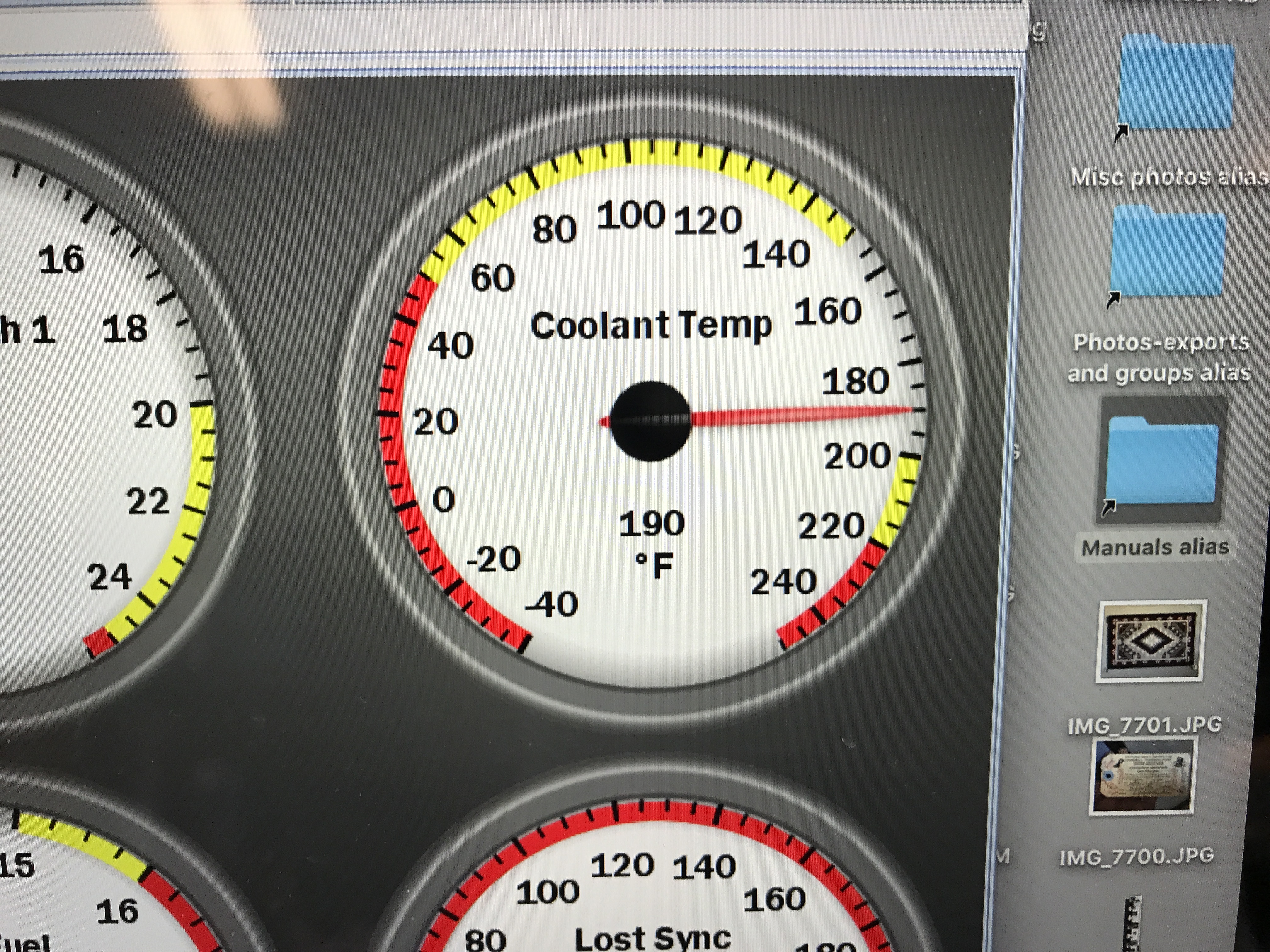
Task: Click the IMG_7701.JPG filename text
Action: click(x=1145, y=726)
